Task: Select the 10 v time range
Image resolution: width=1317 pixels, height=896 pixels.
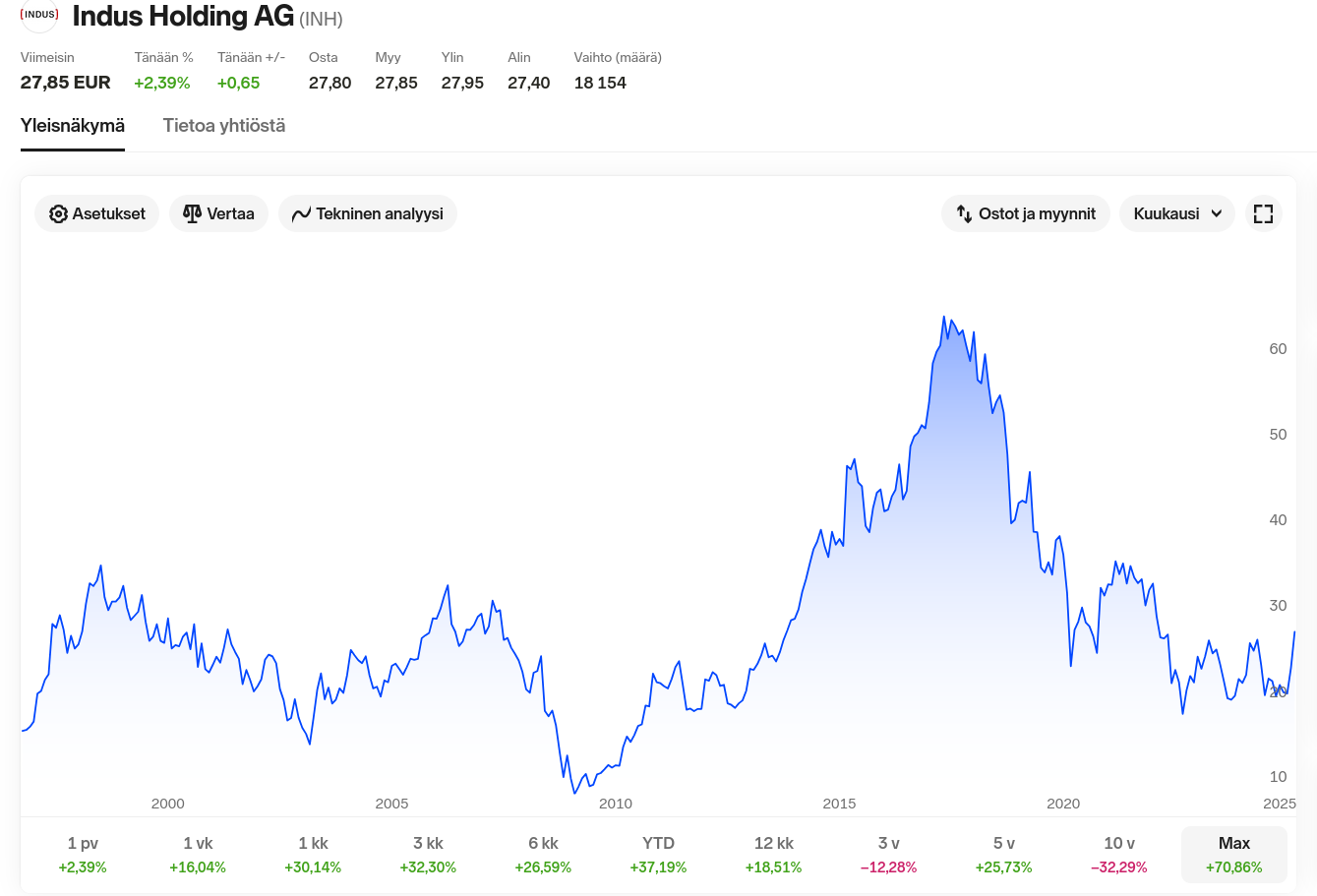Action: pos(1119,854)
